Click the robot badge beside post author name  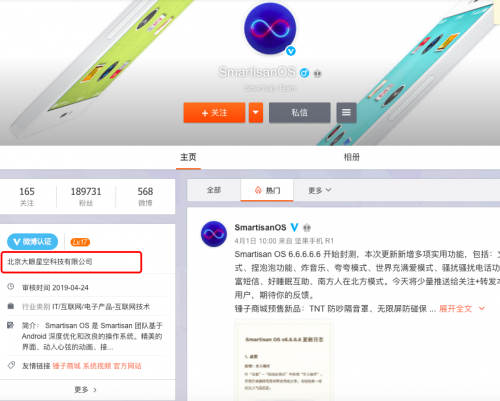point(307,228)
